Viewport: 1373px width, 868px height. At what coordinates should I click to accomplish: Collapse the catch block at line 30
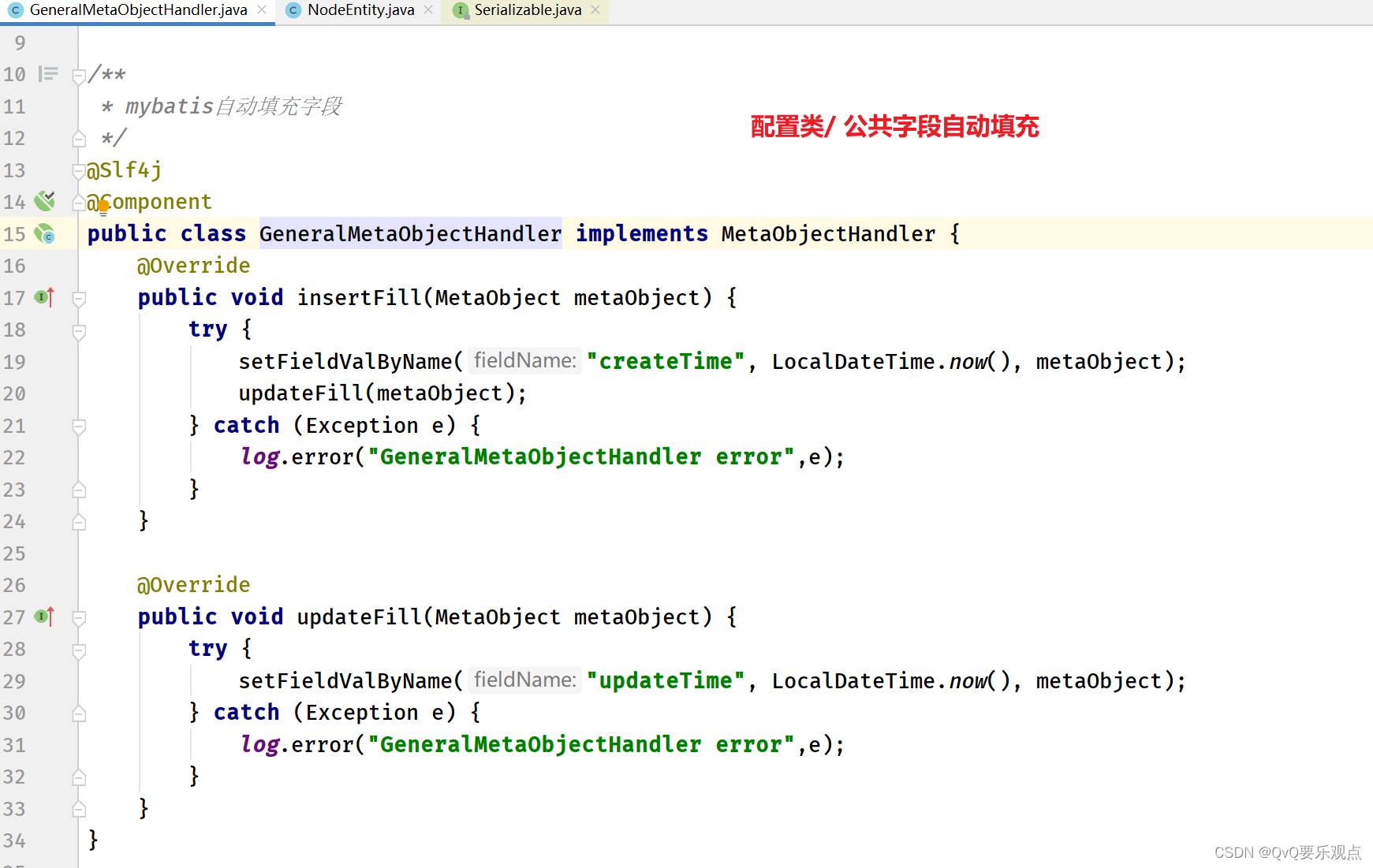[79, 713]
